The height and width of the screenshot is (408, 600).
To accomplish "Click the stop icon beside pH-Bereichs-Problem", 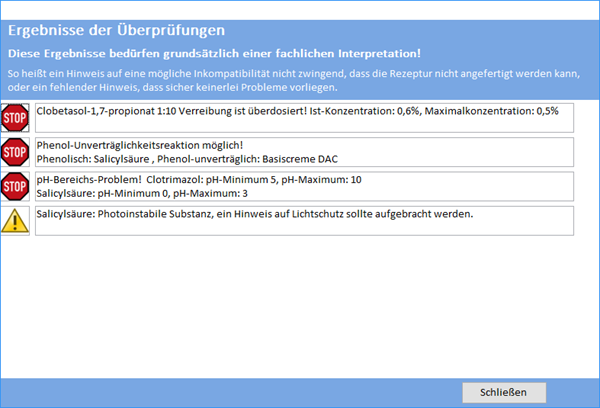I will point(15,186).
